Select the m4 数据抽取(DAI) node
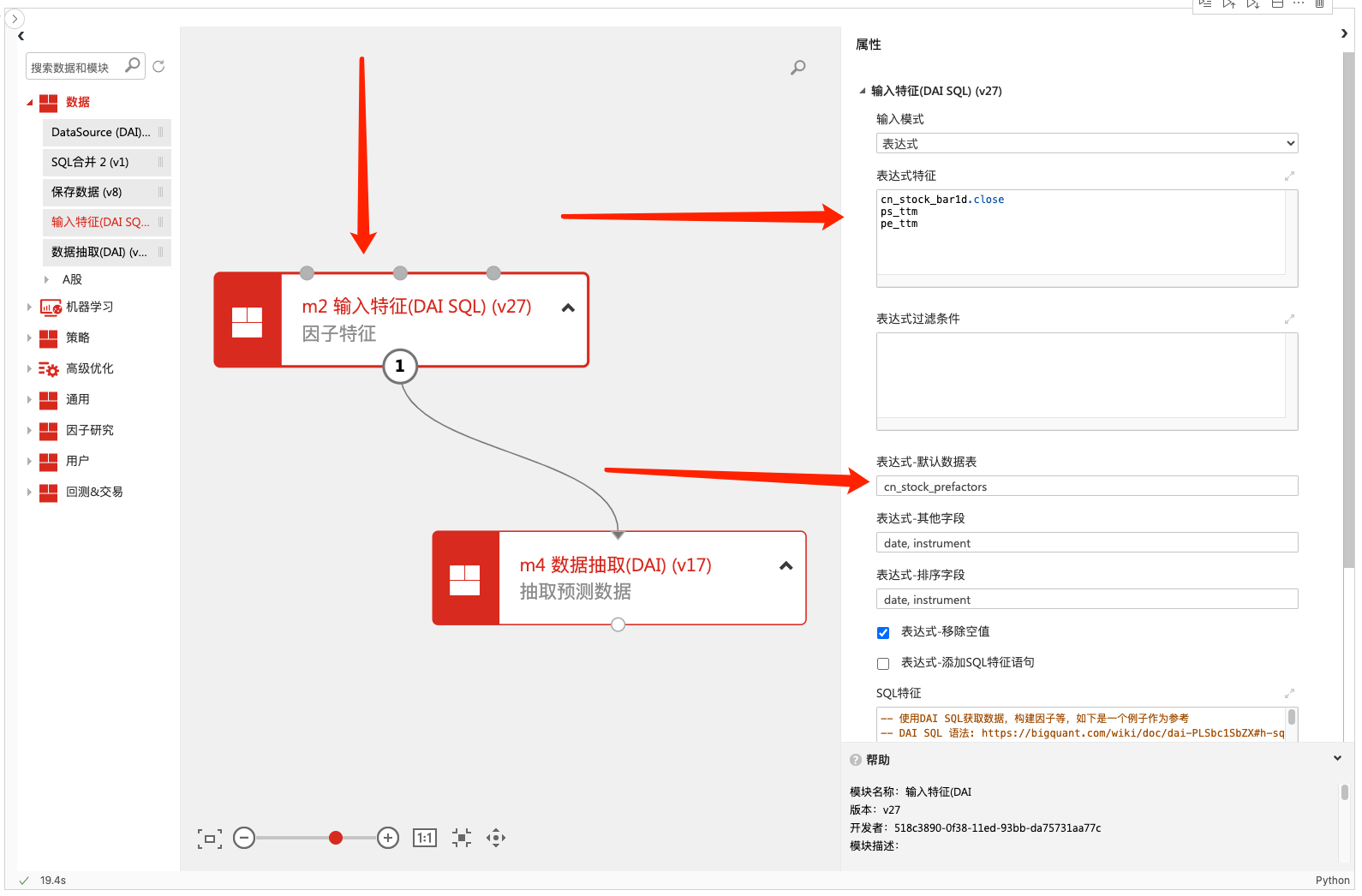 click(618, 577)
